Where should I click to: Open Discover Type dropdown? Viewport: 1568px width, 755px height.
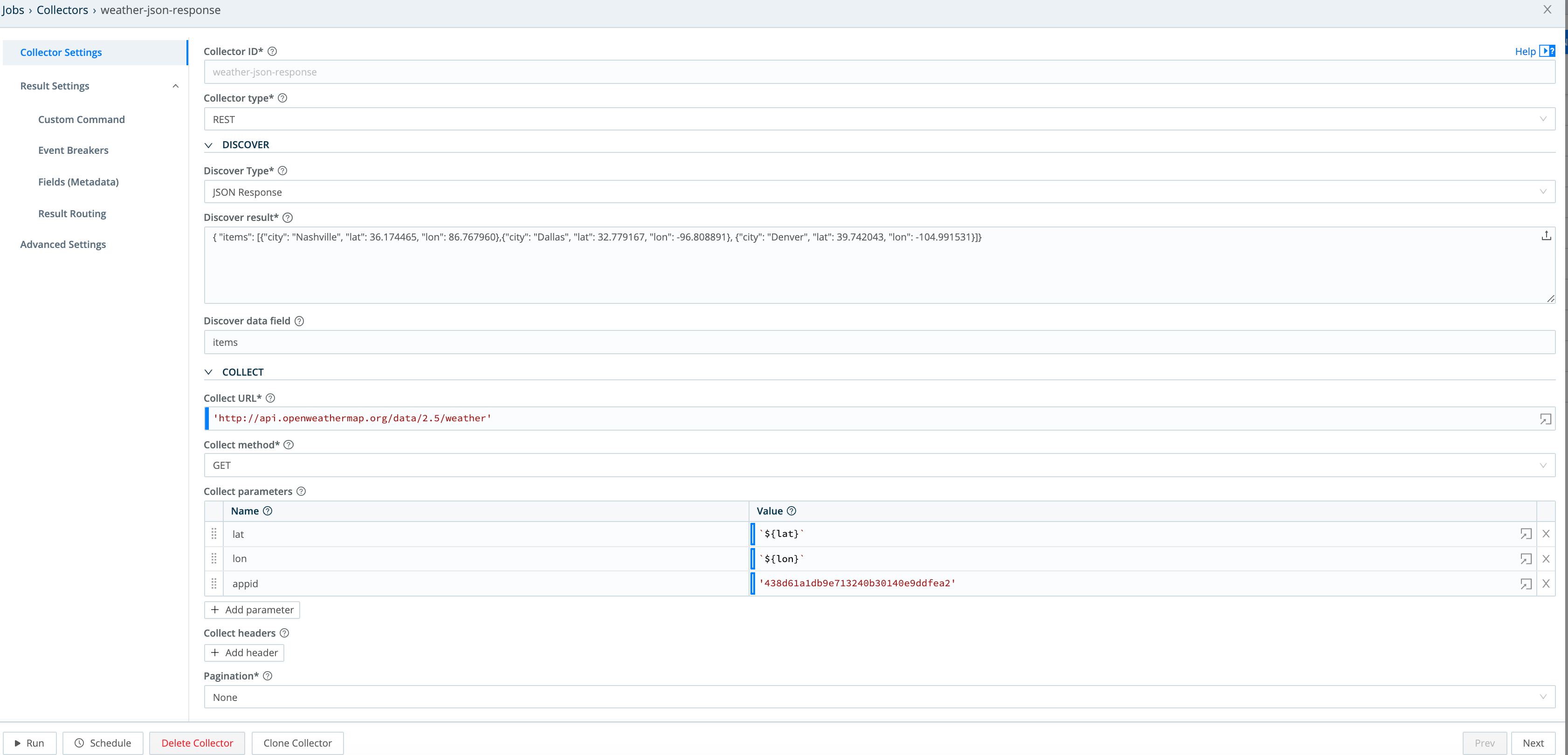pyautogui.click(x=879, y=192)
